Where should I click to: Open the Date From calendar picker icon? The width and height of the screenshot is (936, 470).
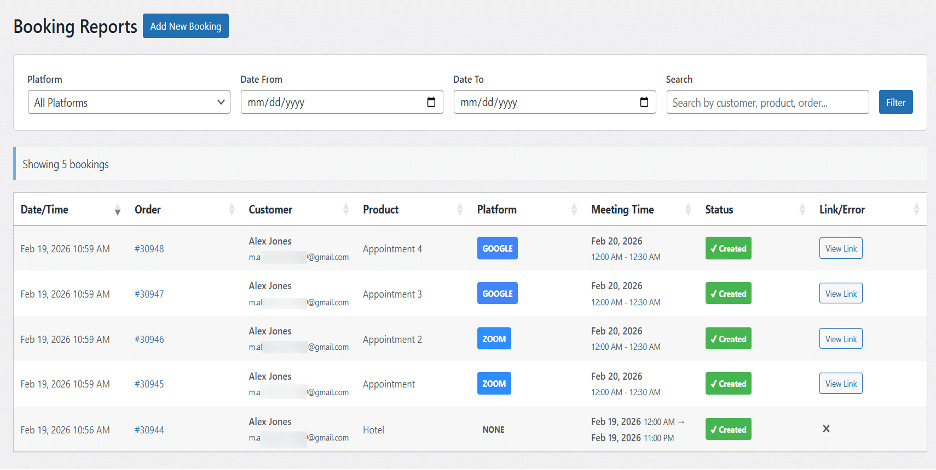coord(431,102)
